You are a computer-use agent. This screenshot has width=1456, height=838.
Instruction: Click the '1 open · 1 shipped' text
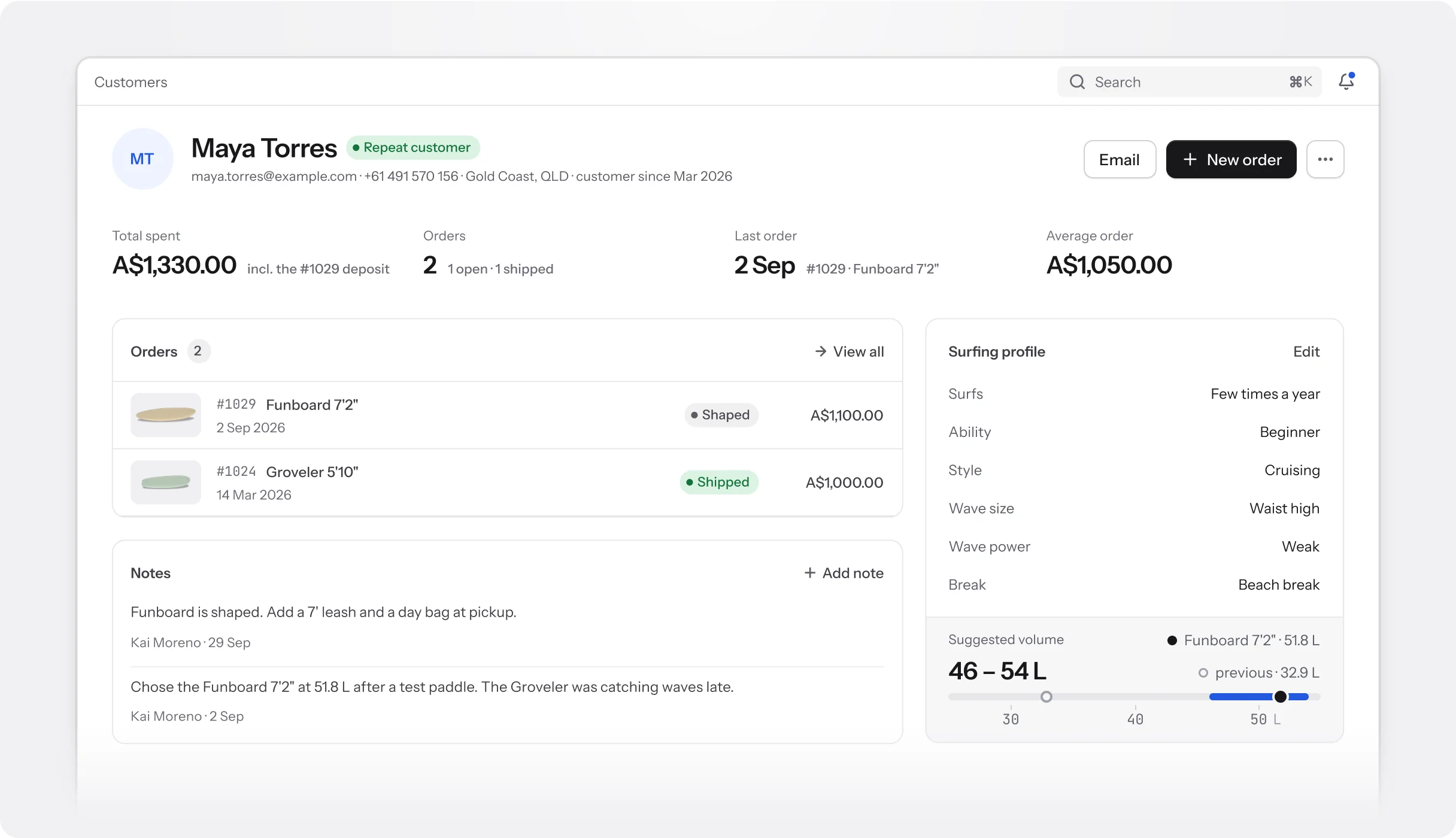tap(500, 269)
